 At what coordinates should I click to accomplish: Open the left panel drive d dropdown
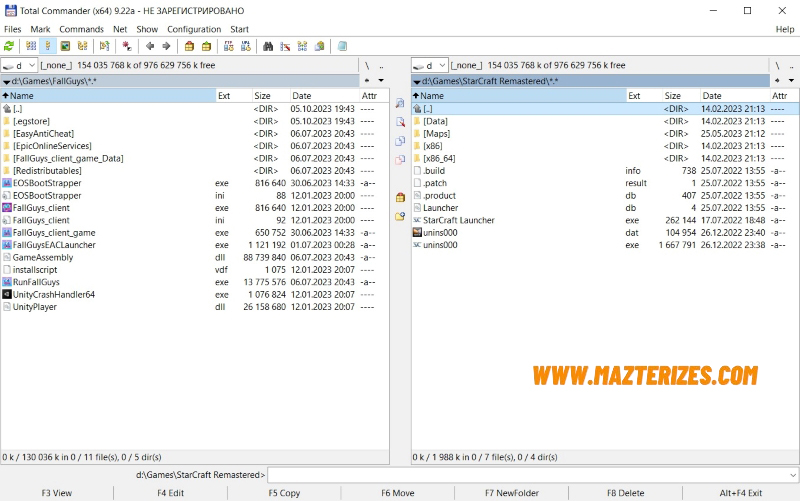19,65
